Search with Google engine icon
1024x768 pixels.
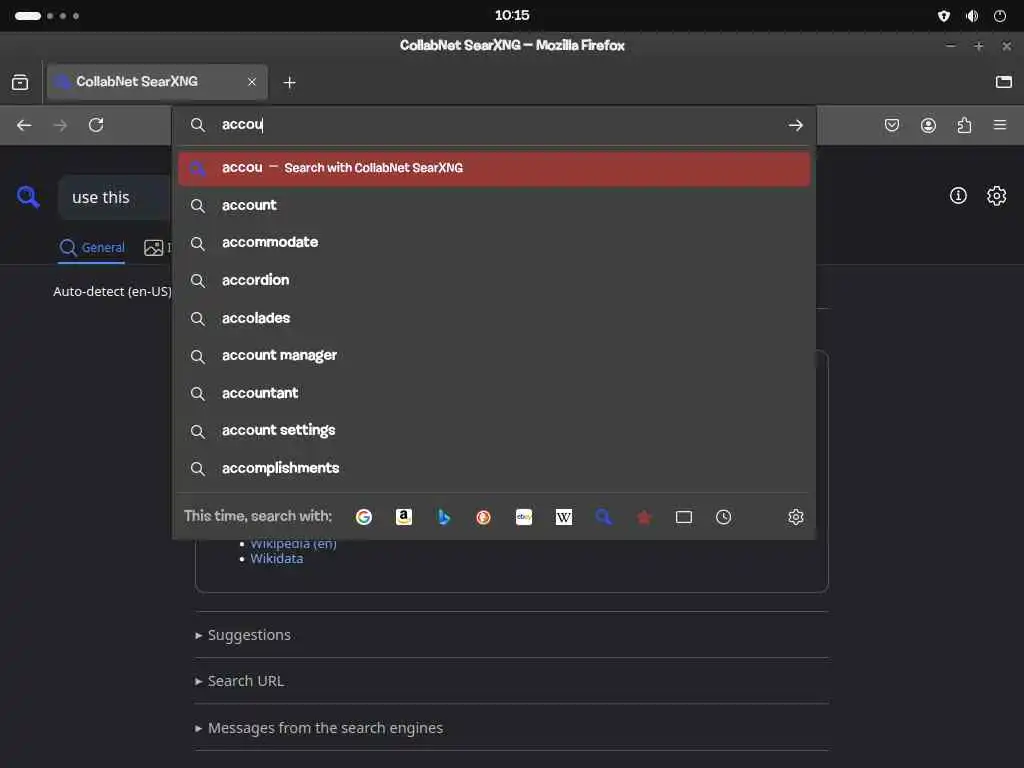pyautogui.click(x=364, y=517)
